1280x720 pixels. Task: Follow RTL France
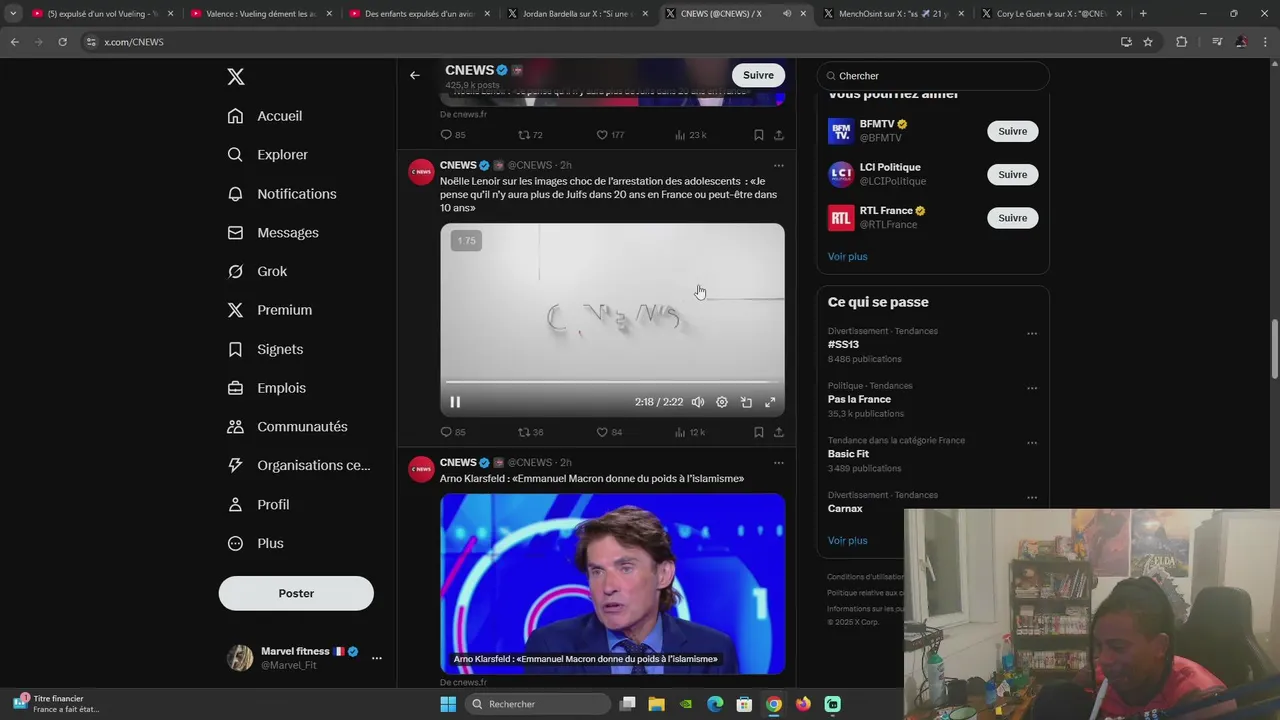pyautogui.click(x=1012, y=217)
